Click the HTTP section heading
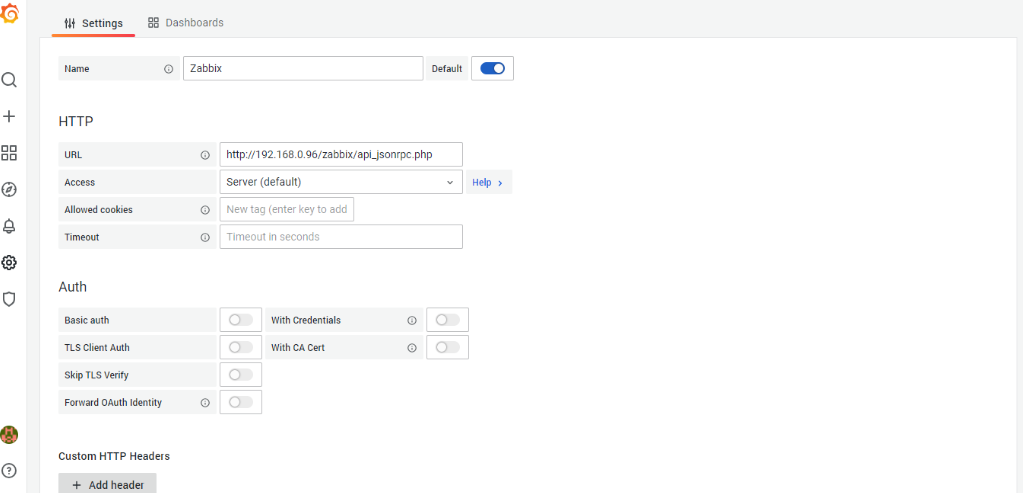 pos(76,121)
